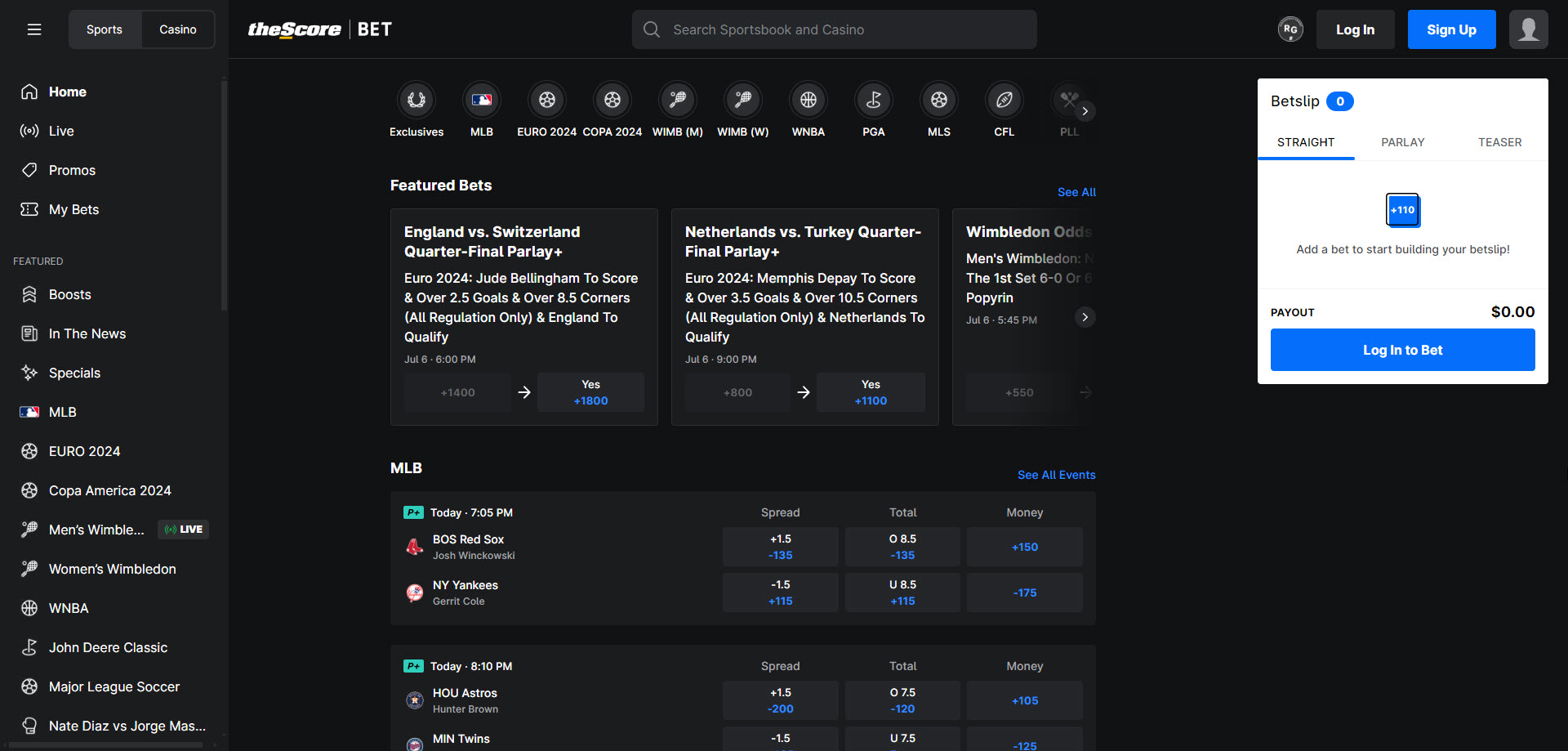Click Log In to Bet button
Screen dimensions: 1568x751
[x=1402, y=350]
